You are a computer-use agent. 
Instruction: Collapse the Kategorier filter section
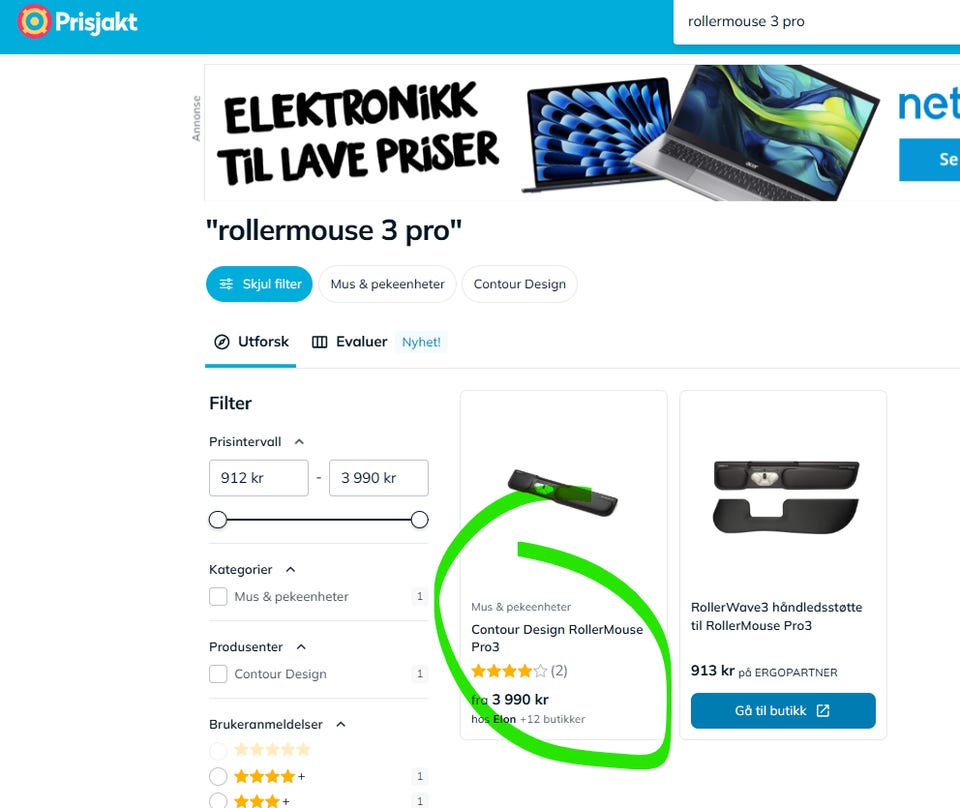(291, 570)
